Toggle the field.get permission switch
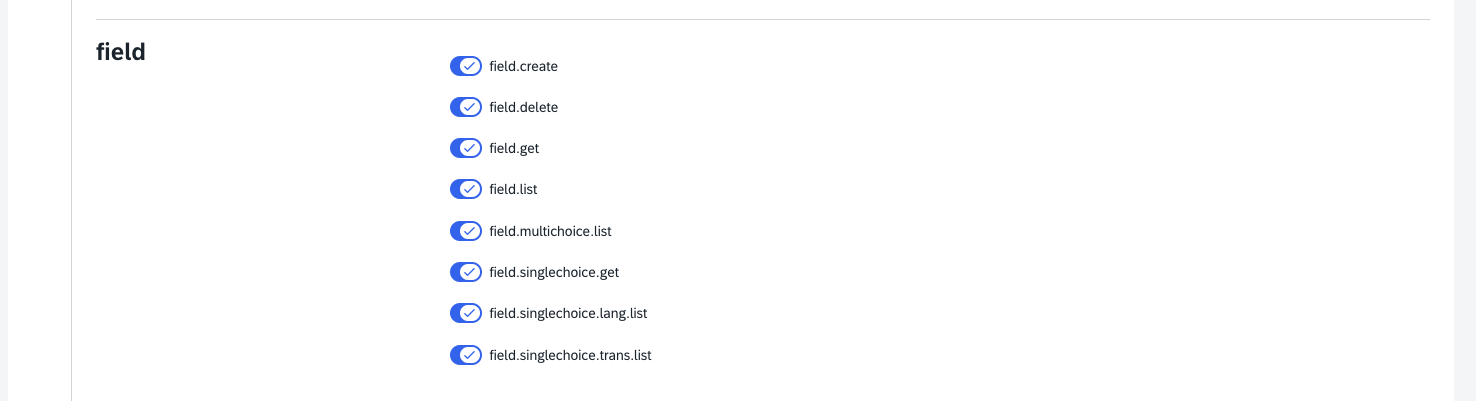 (x=466, y=148)
